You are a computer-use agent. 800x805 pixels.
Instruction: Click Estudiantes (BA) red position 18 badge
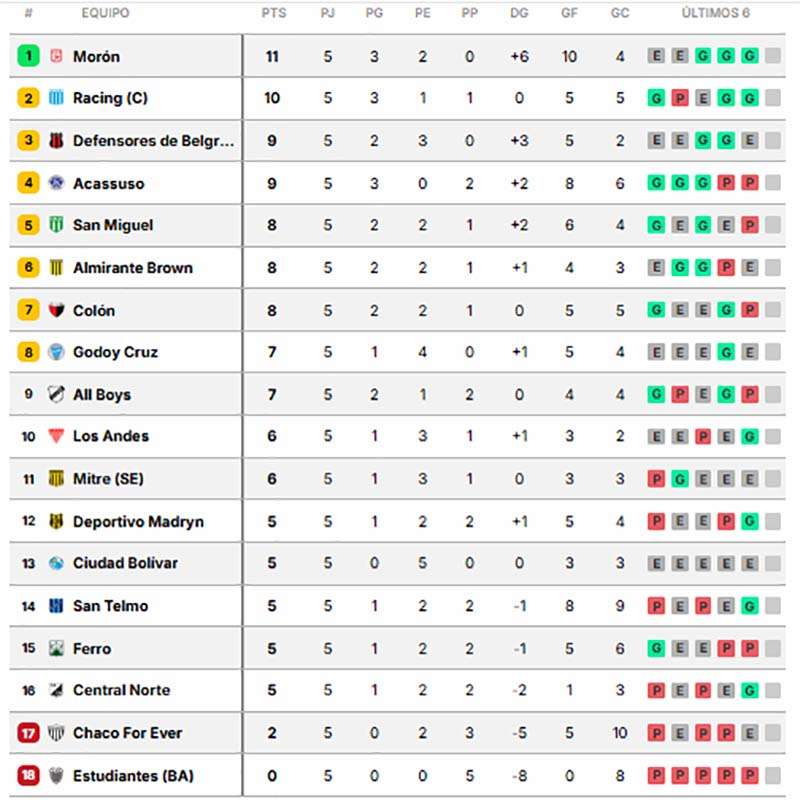pyautogui.click(x=28, y=776)
